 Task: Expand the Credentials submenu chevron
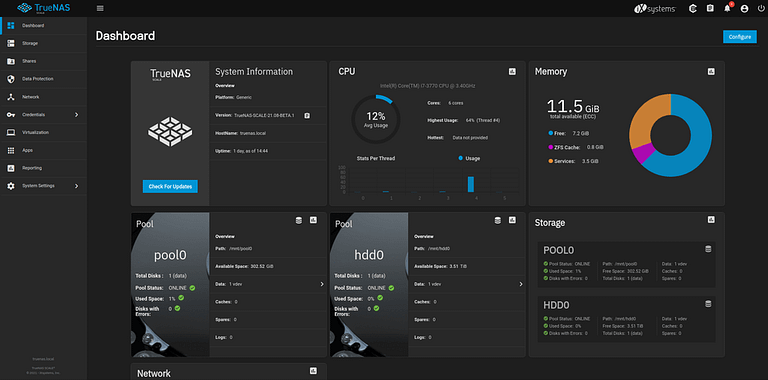click(76, 115)
